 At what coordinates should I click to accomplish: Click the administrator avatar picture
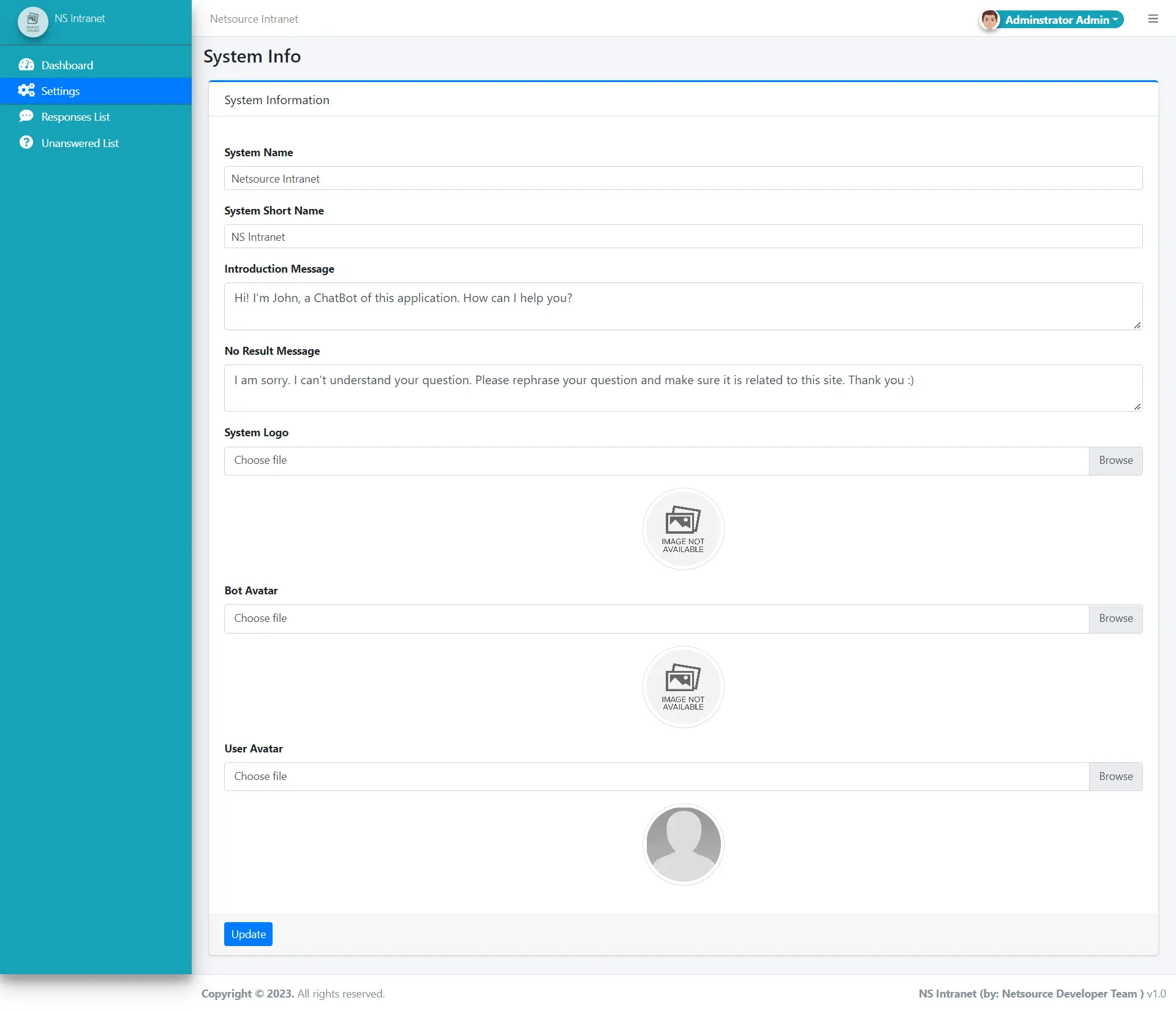coord(989,20)
